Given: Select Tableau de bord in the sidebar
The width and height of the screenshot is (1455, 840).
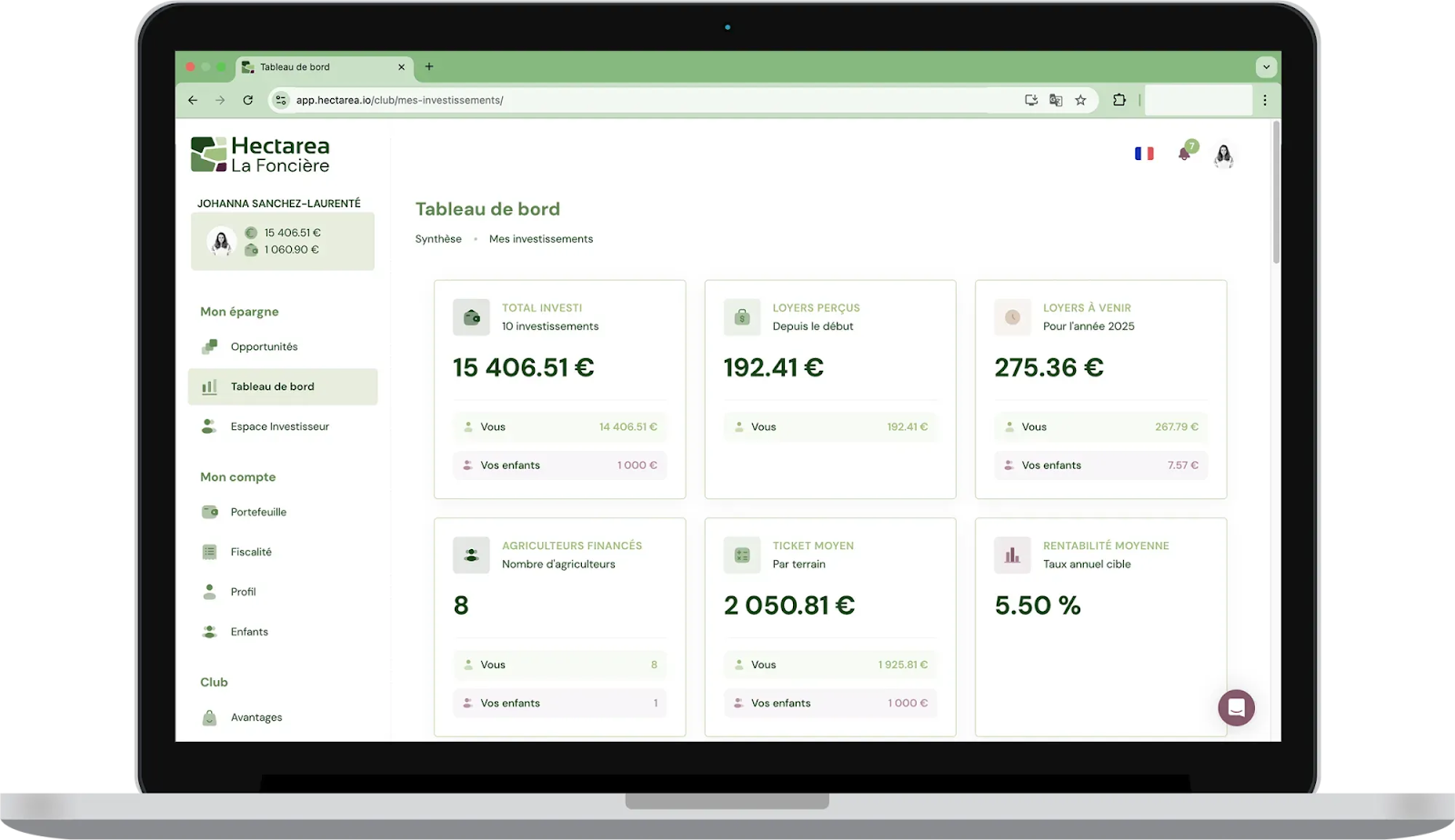Looking at the screenshot, I should [283, 386].
